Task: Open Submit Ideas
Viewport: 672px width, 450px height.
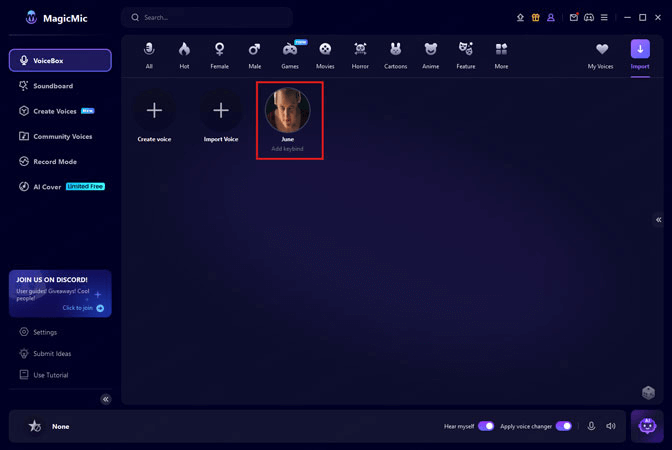Action: (x=45, y=354)
